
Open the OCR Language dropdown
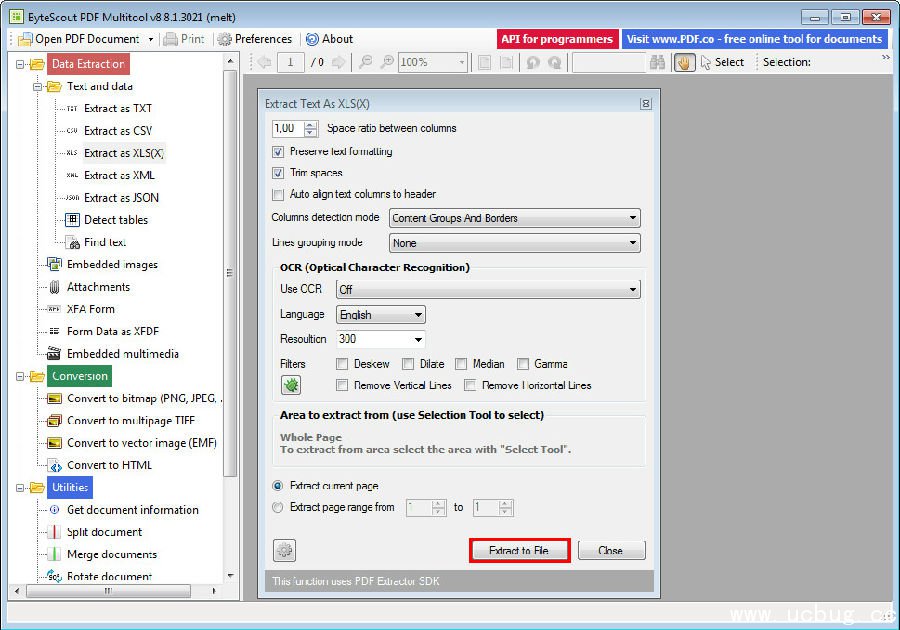(381, 314)
